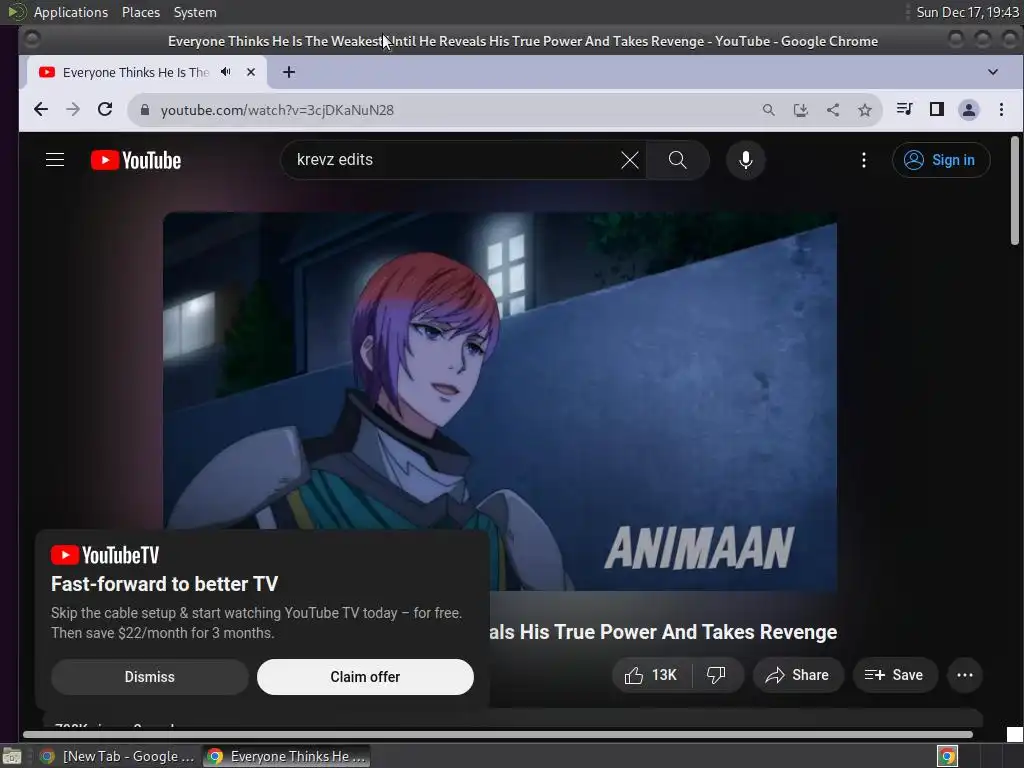Open the Places menu

click(x=141, y=12)
